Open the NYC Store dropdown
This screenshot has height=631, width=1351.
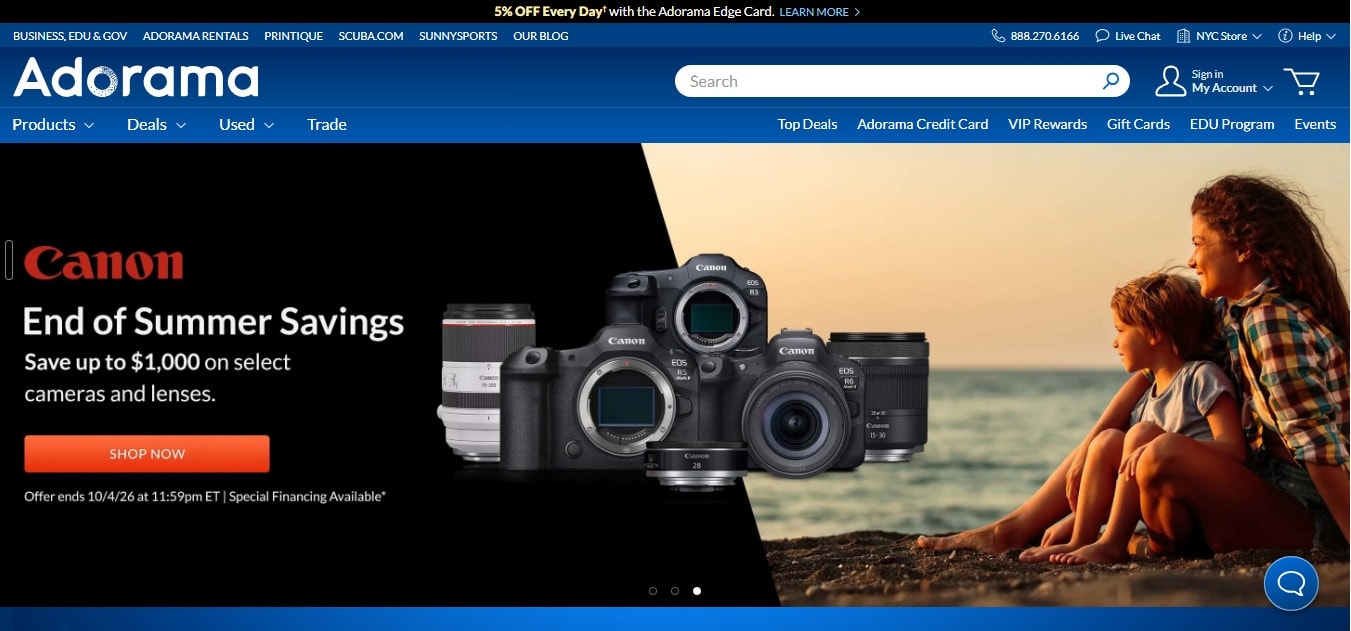[x=1228, y=36]
